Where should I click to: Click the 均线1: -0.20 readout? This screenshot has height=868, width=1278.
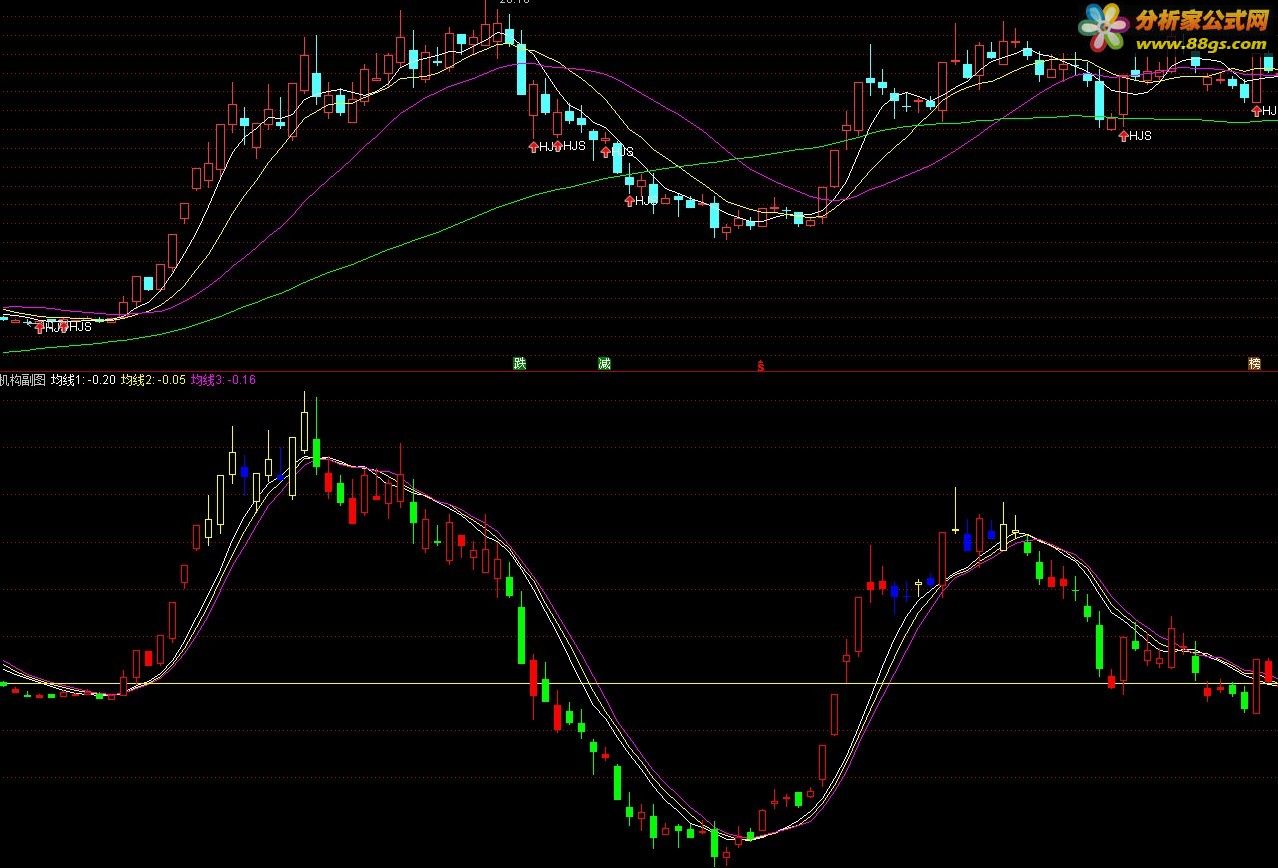click(x=83, y=379)
